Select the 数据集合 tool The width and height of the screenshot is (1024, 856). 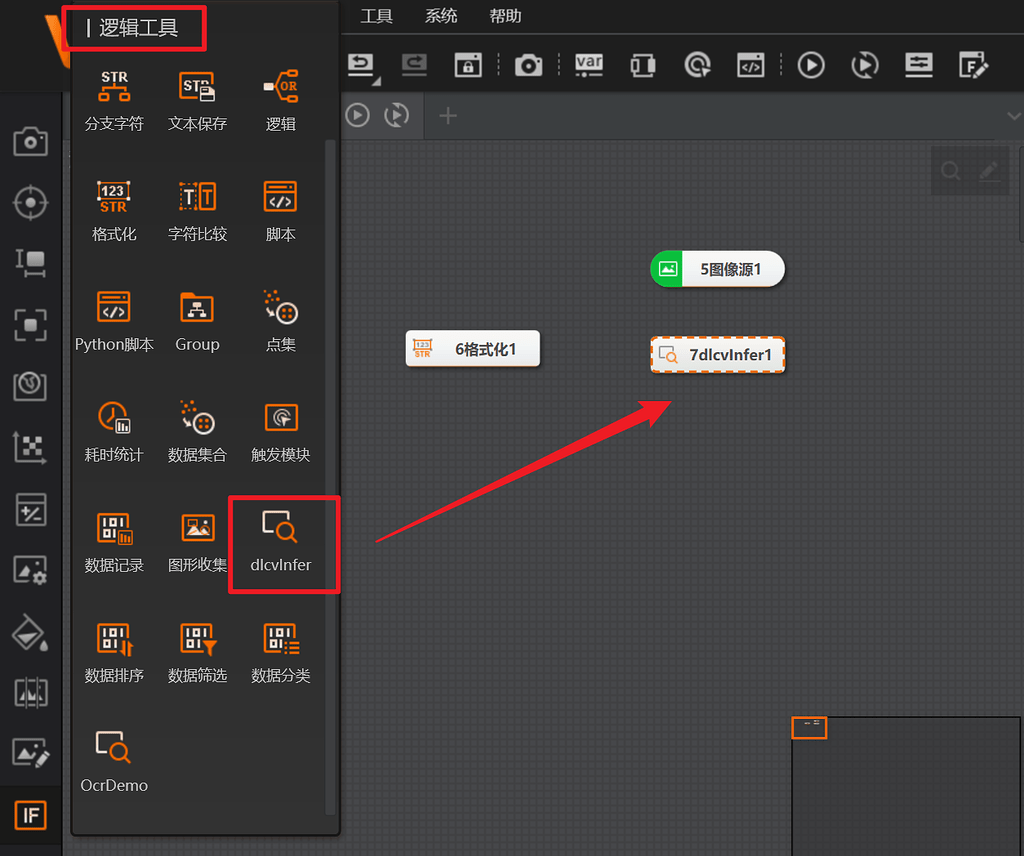tap(197, 431)
